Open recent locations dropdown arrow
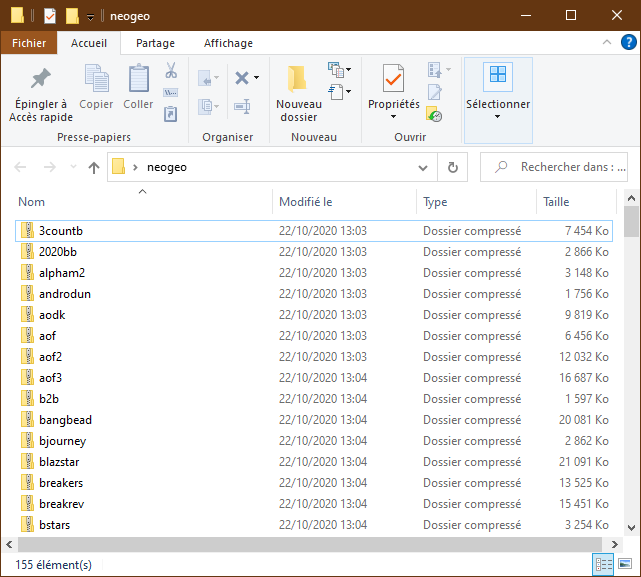The height and width of the screenshot is (577, 641). [x=73, y=167]
